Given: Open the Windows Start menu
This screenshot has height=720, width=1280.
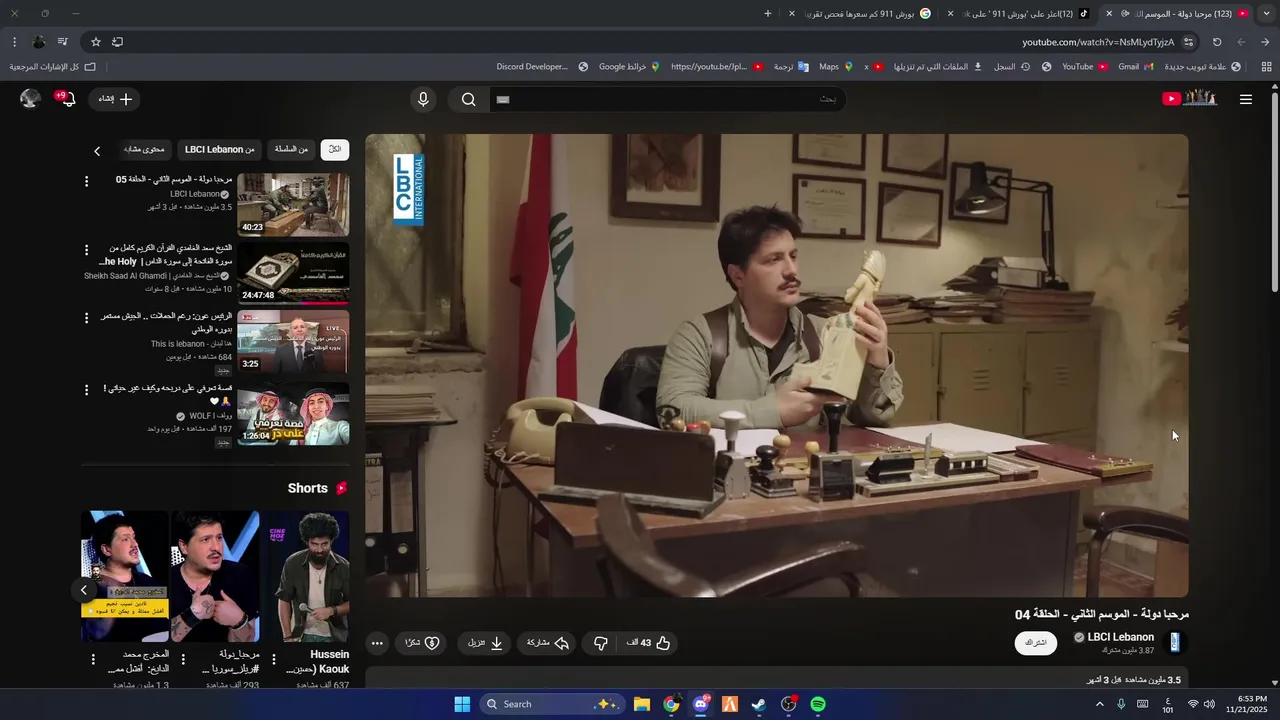Looking at the screenshot, I should pos(462,704).
